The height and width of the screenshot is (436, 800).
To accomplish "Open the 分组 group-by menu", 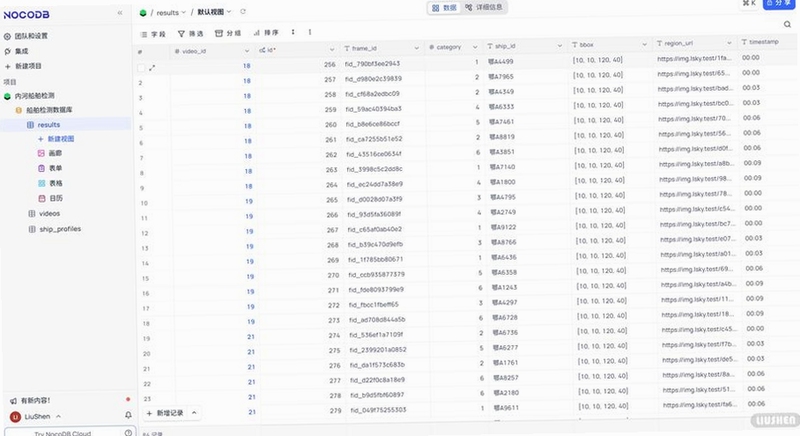I will [228, 33].
